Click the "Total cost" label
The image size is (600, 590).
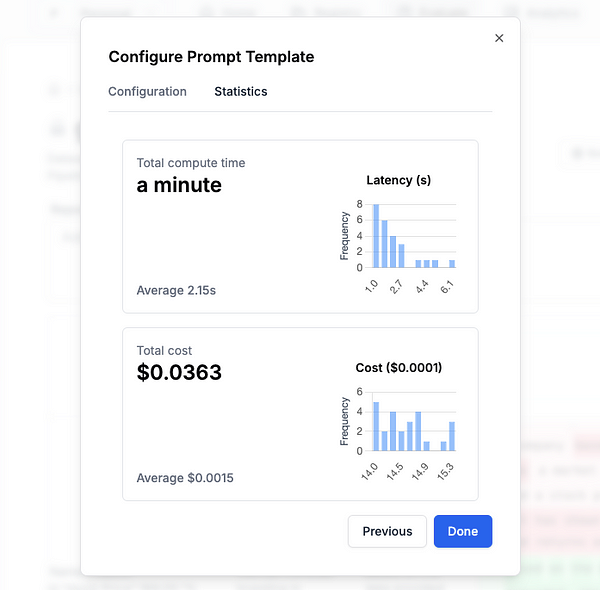pos(164,351)
